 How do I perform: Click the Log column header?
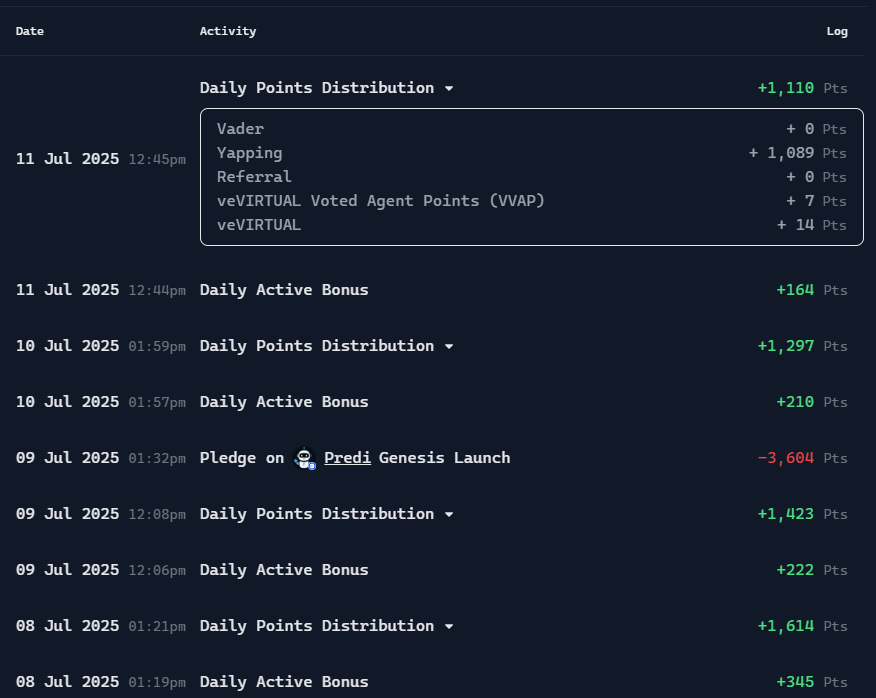(x=837, y=31)
